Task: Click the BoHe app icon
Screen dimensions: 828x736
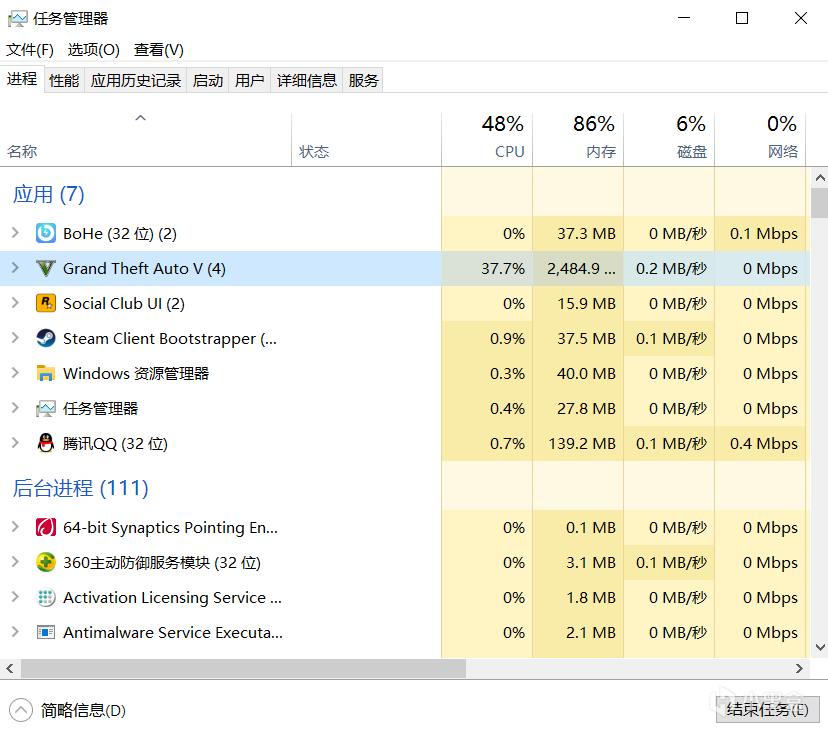Action: pos(45,233)
